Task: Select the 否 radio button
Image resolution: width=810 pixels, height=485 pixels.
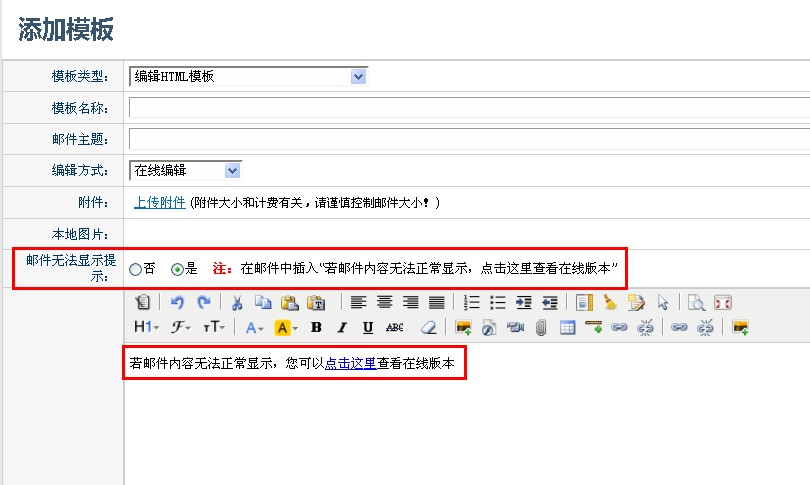Action: tap(136, 269)
